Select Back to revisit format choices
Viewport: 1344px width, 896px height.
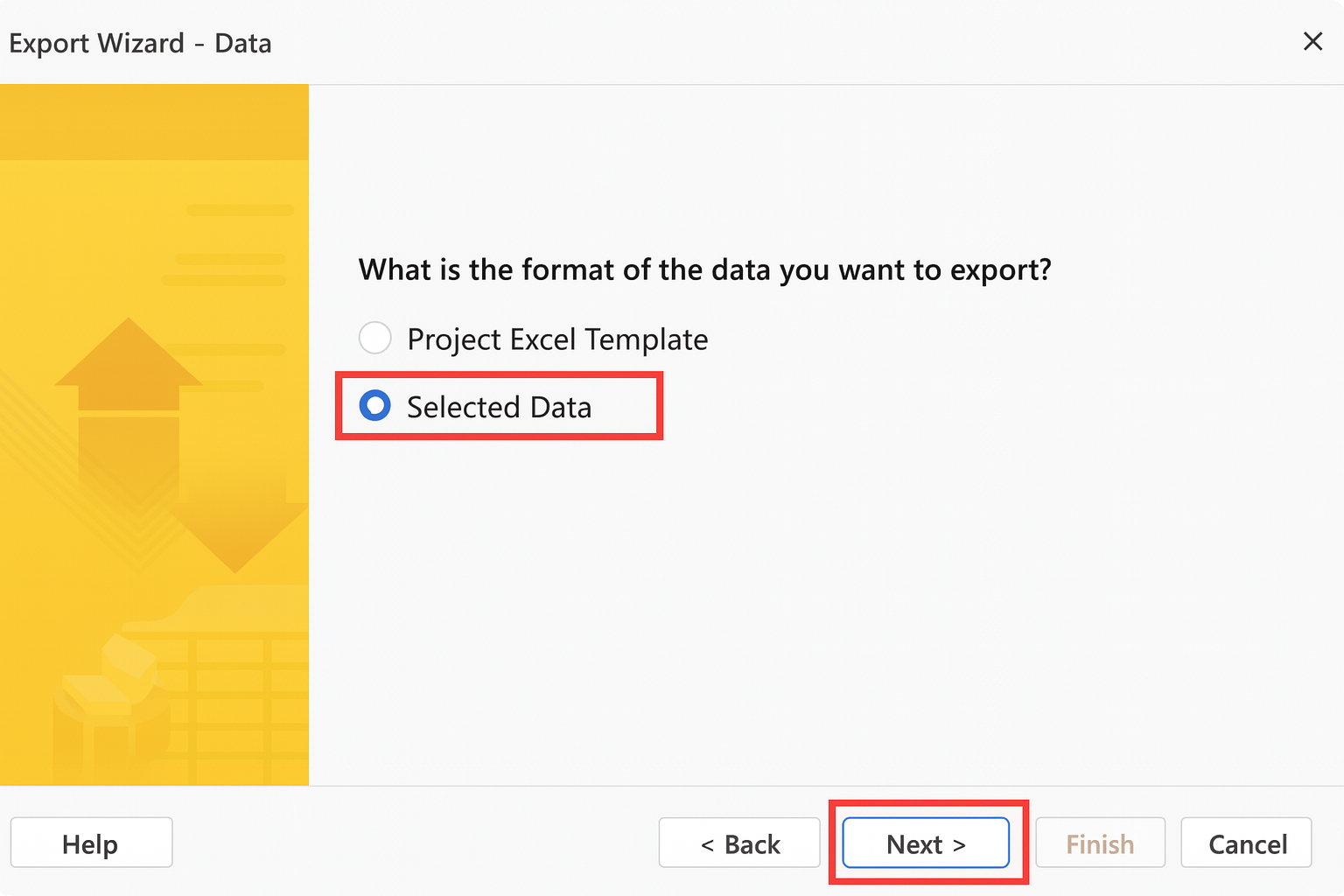coord(738,843)
